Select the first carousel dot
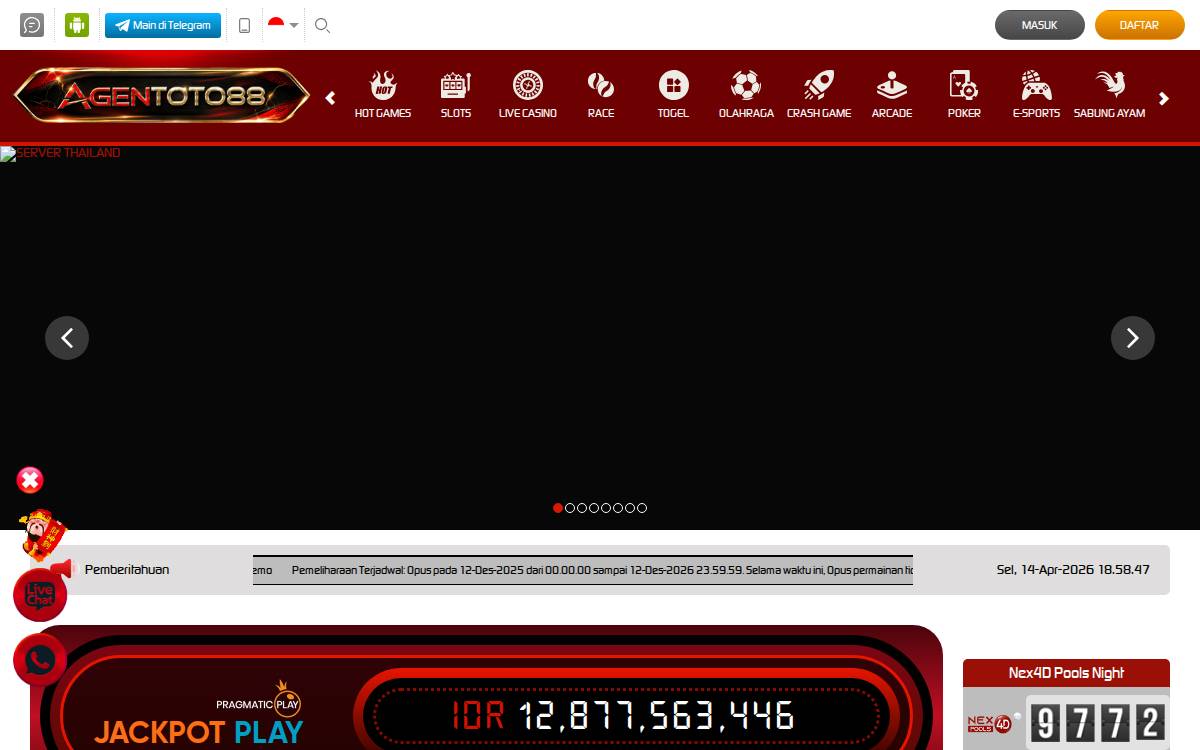This screenshot has height=750, width=1200. point(558,508)
